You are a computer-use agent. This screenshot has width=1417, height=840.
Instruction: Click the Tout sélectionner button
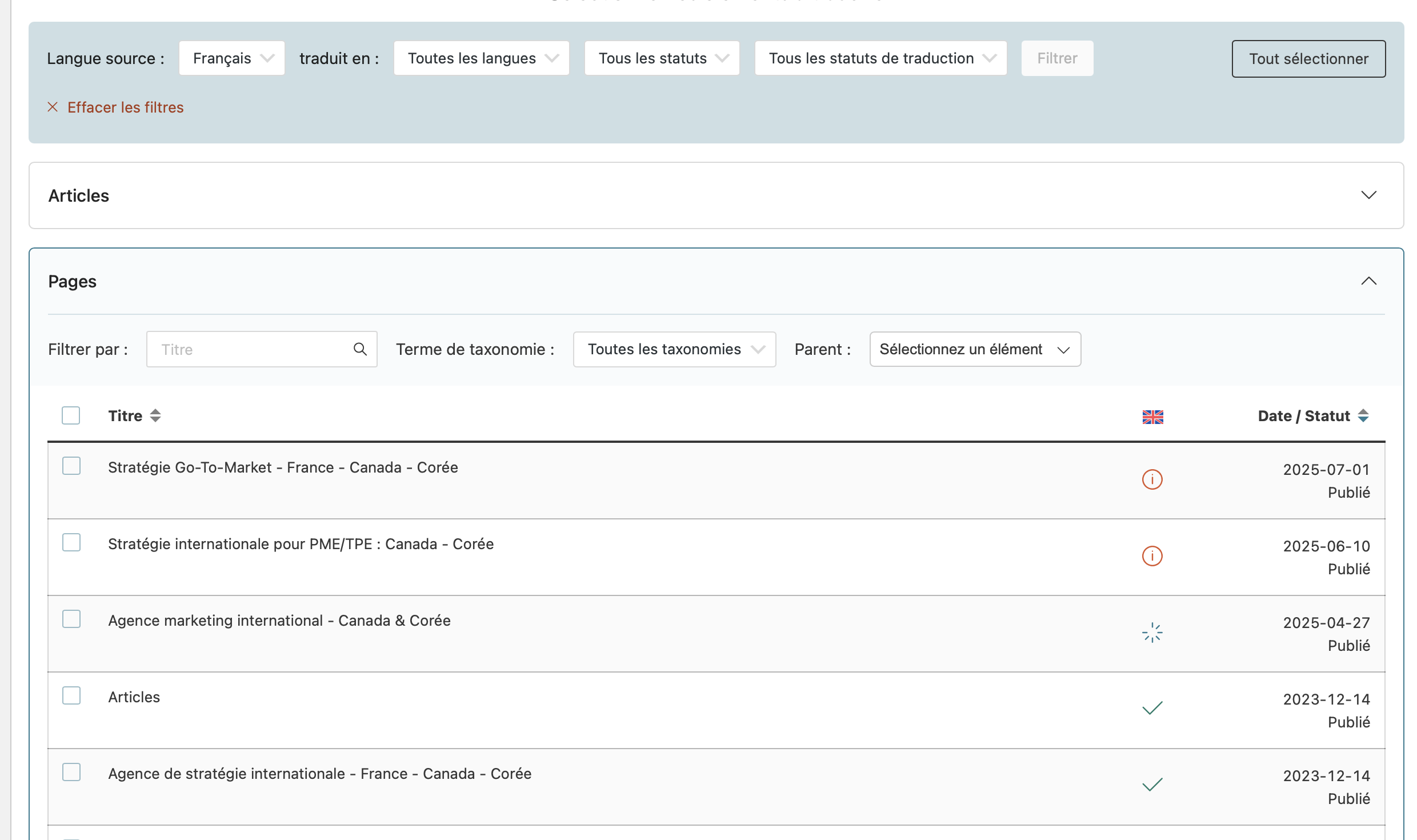pyautogui.click(x=1308, y=59)
